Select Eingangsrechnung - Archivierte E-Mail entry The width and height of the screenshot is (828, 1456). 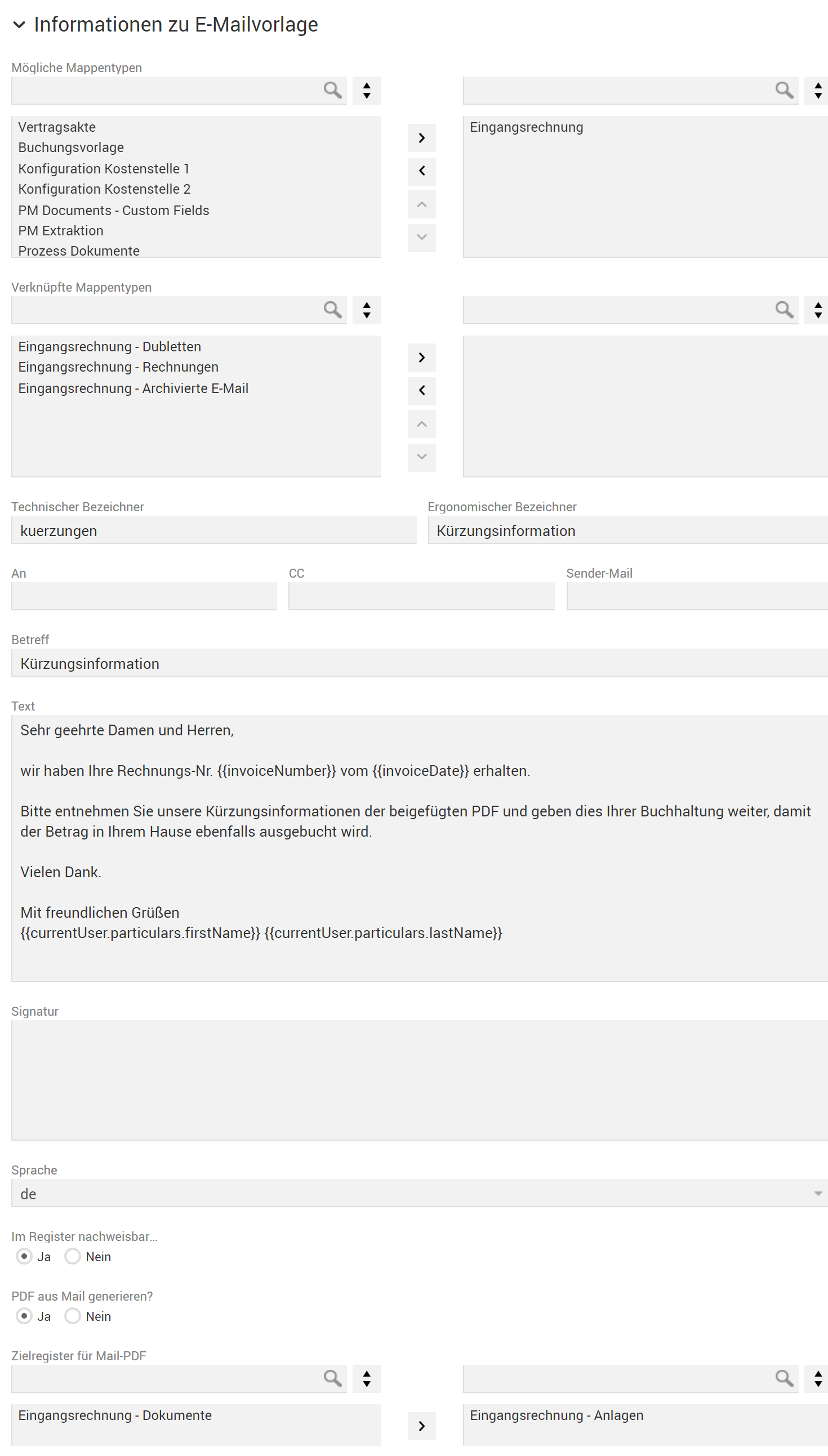coord(195,388)
